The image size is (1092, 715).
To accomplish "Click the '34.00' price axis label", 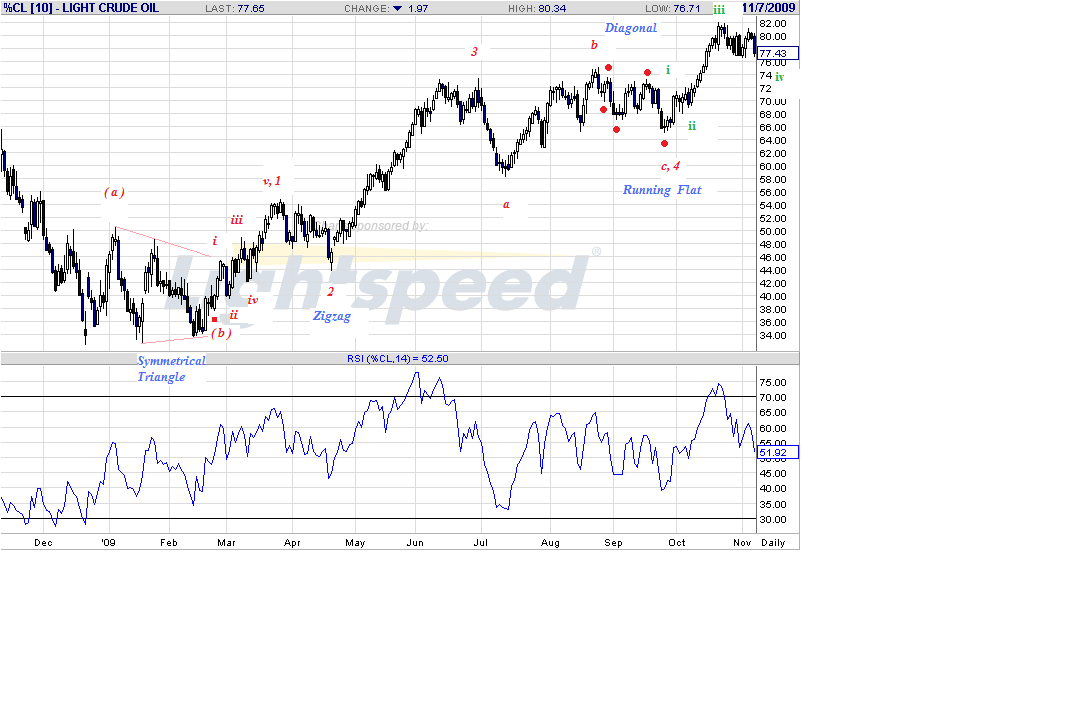I will pos(773,336).
